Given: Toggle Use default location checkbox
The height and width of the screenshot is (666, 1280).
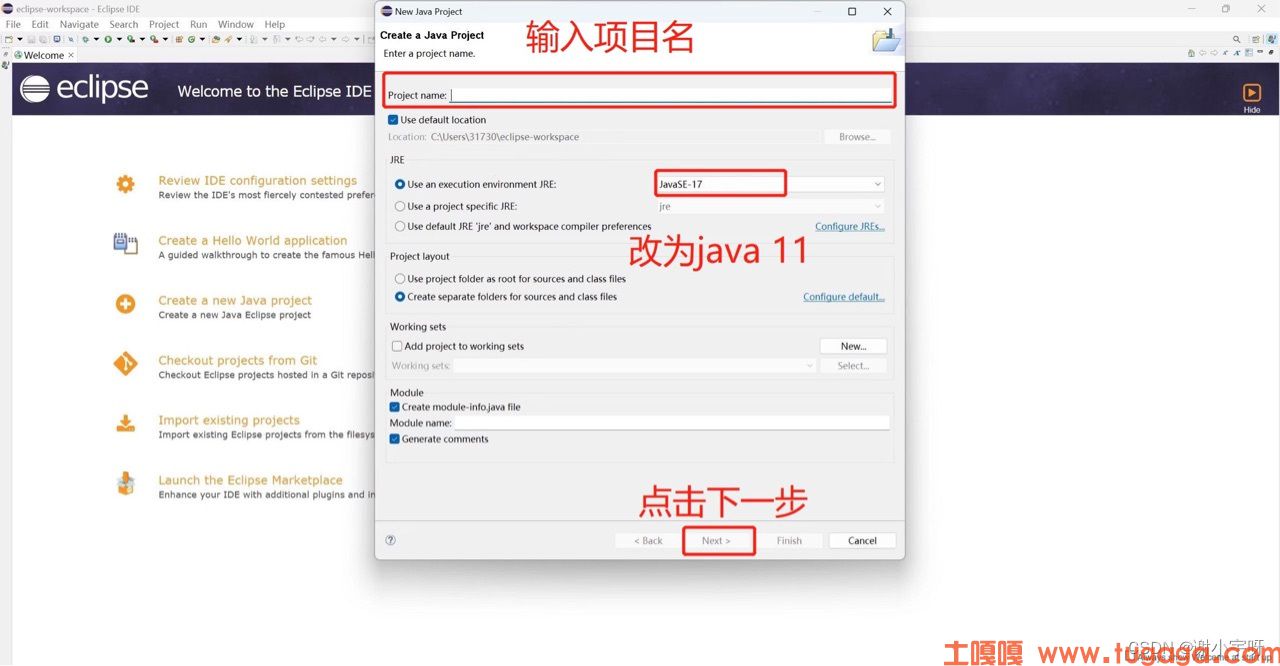Looking at the screenshot, I should [393, 120].
